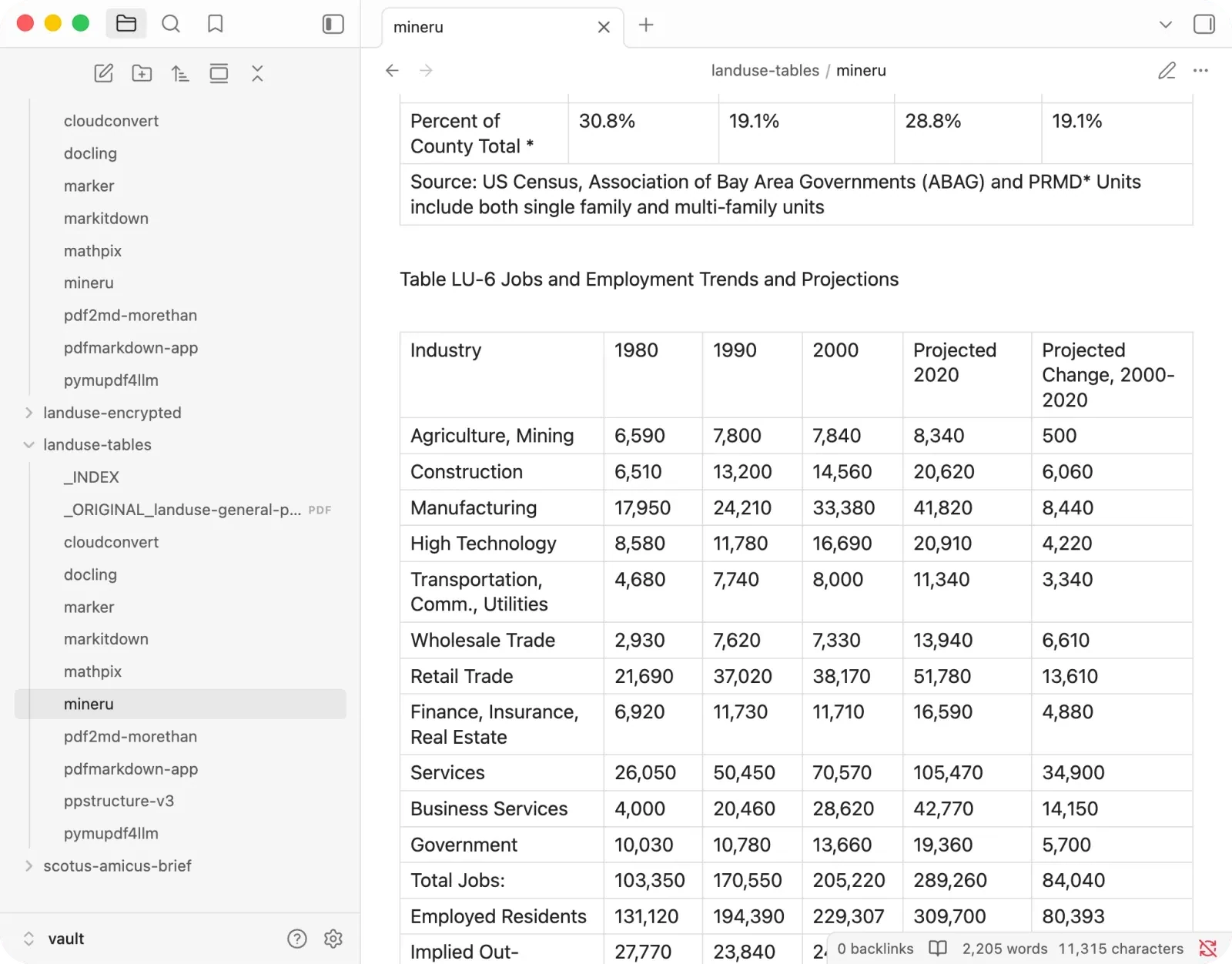
Task: Click reading view book icon in status bar
Action: point(938,949)
